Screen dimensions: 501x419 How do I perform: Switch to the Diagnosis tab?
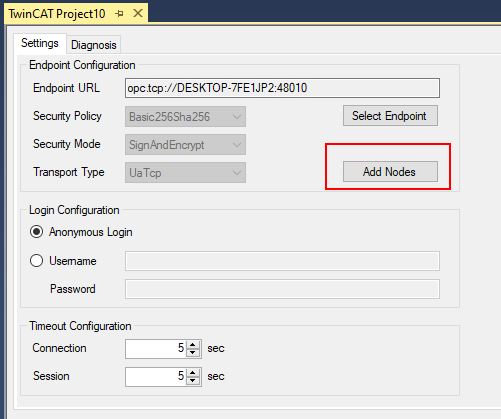tap(94, 45)
